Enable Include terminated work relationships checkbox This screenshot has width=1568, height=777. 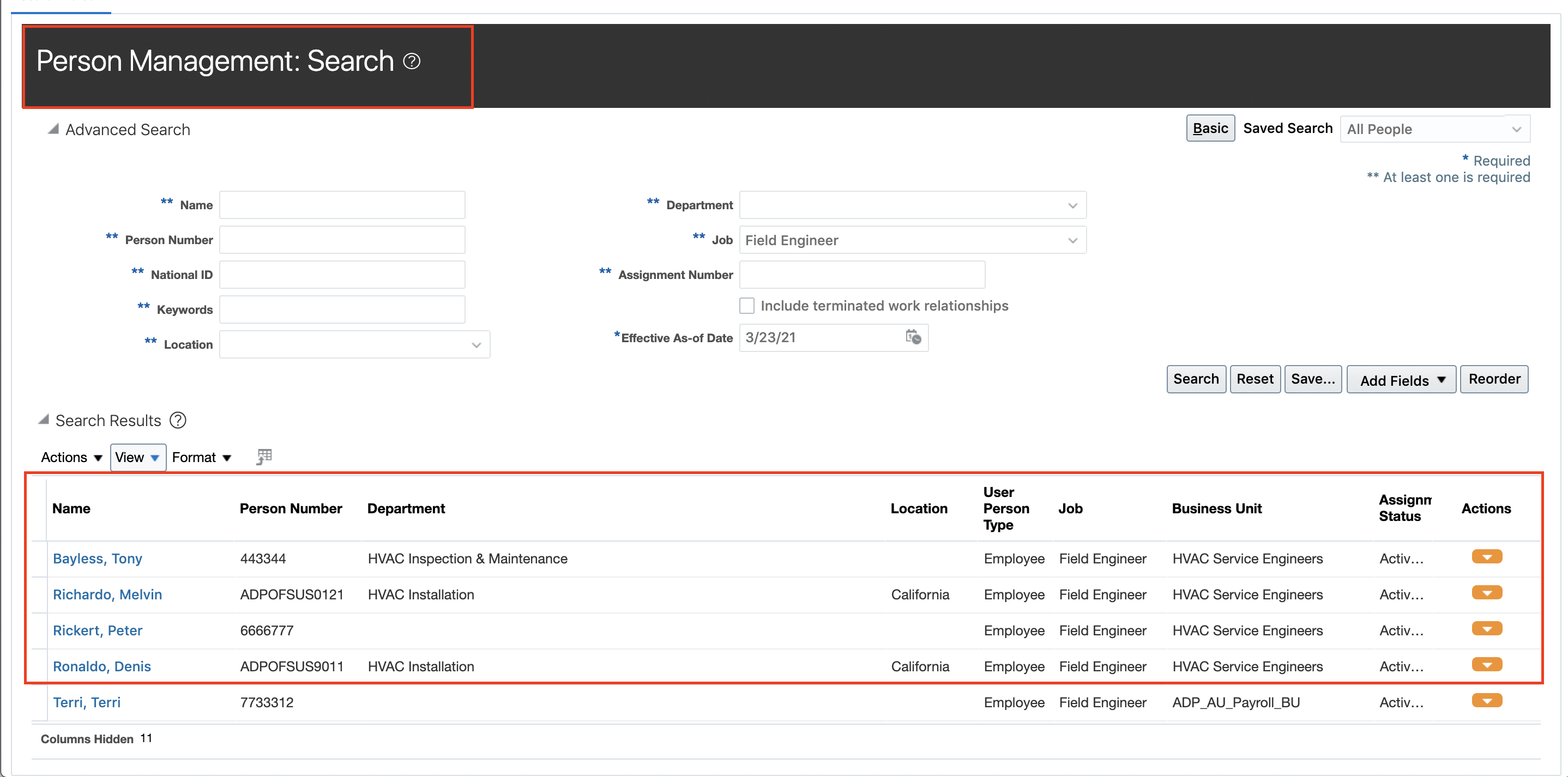(x=747, y=306)
